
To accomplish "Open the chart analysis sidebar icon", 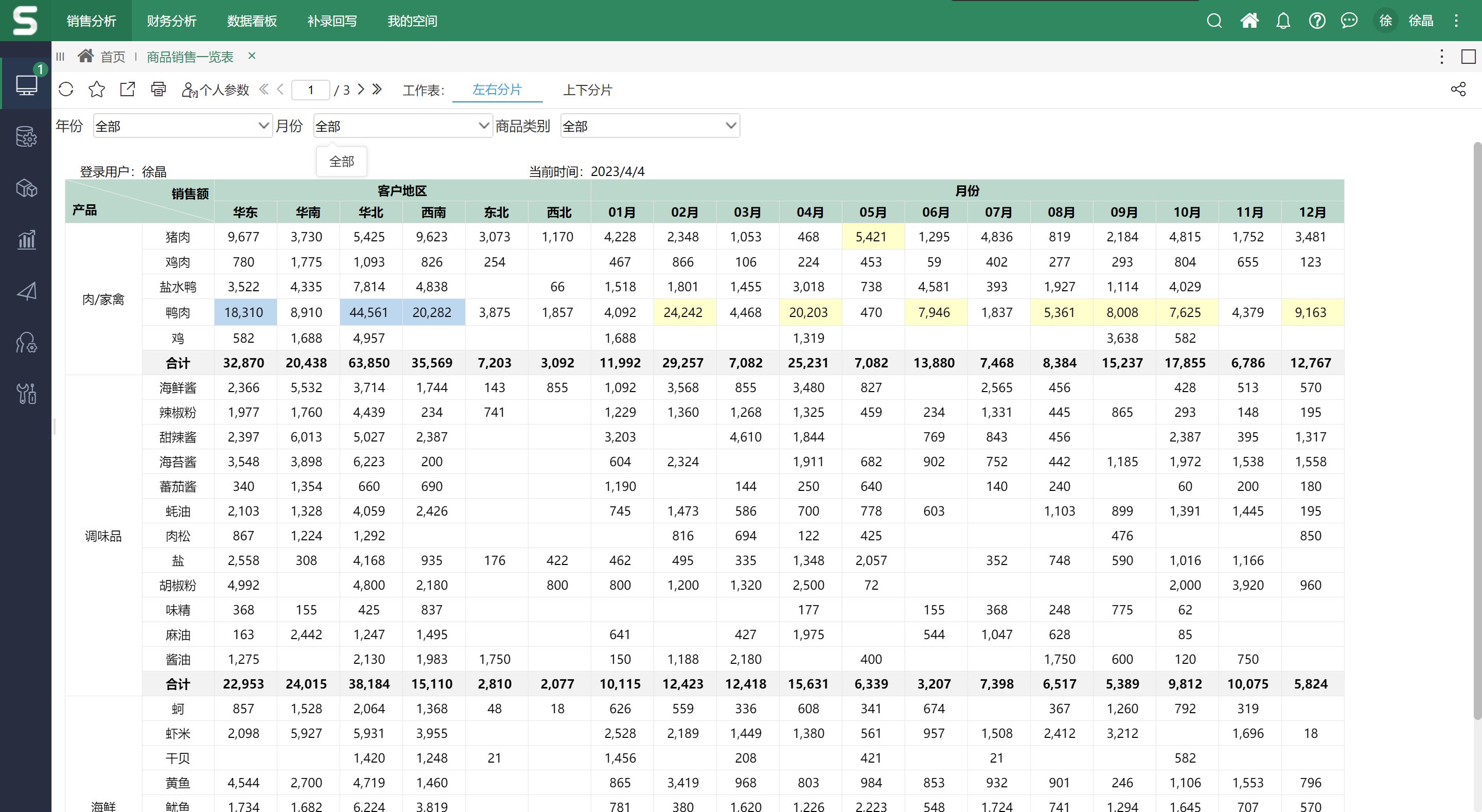I will (x=26, y=239).
